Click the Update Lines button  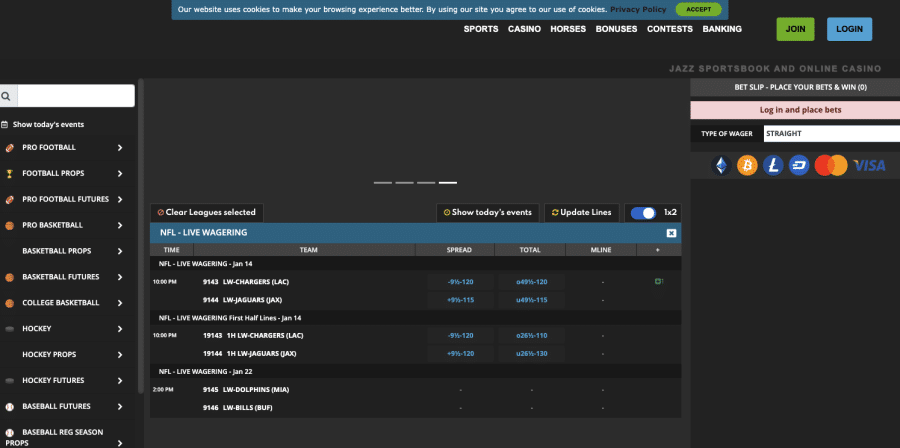(581, 212)
